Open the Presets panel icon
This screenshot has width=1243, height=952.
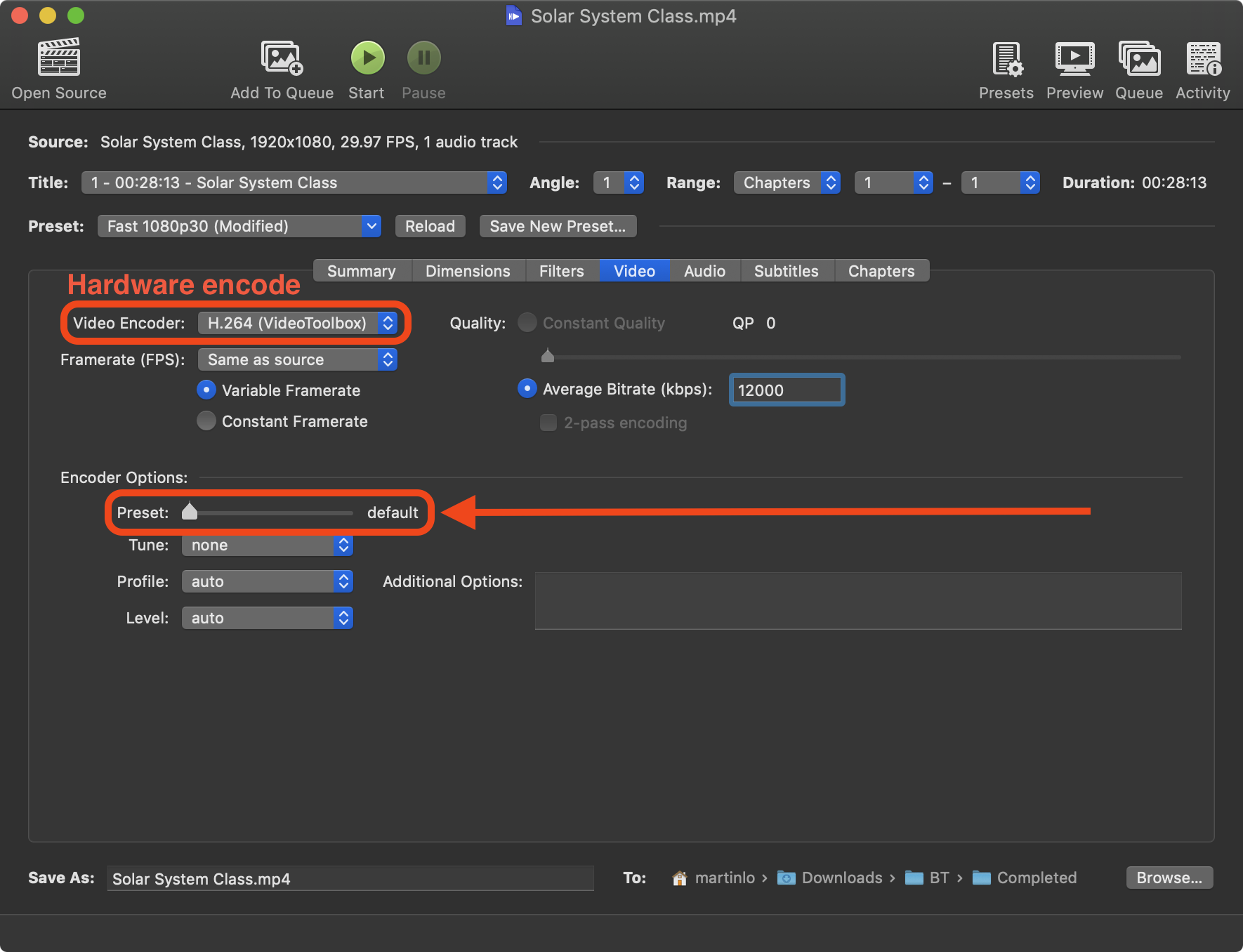[x=1006, y=59]
